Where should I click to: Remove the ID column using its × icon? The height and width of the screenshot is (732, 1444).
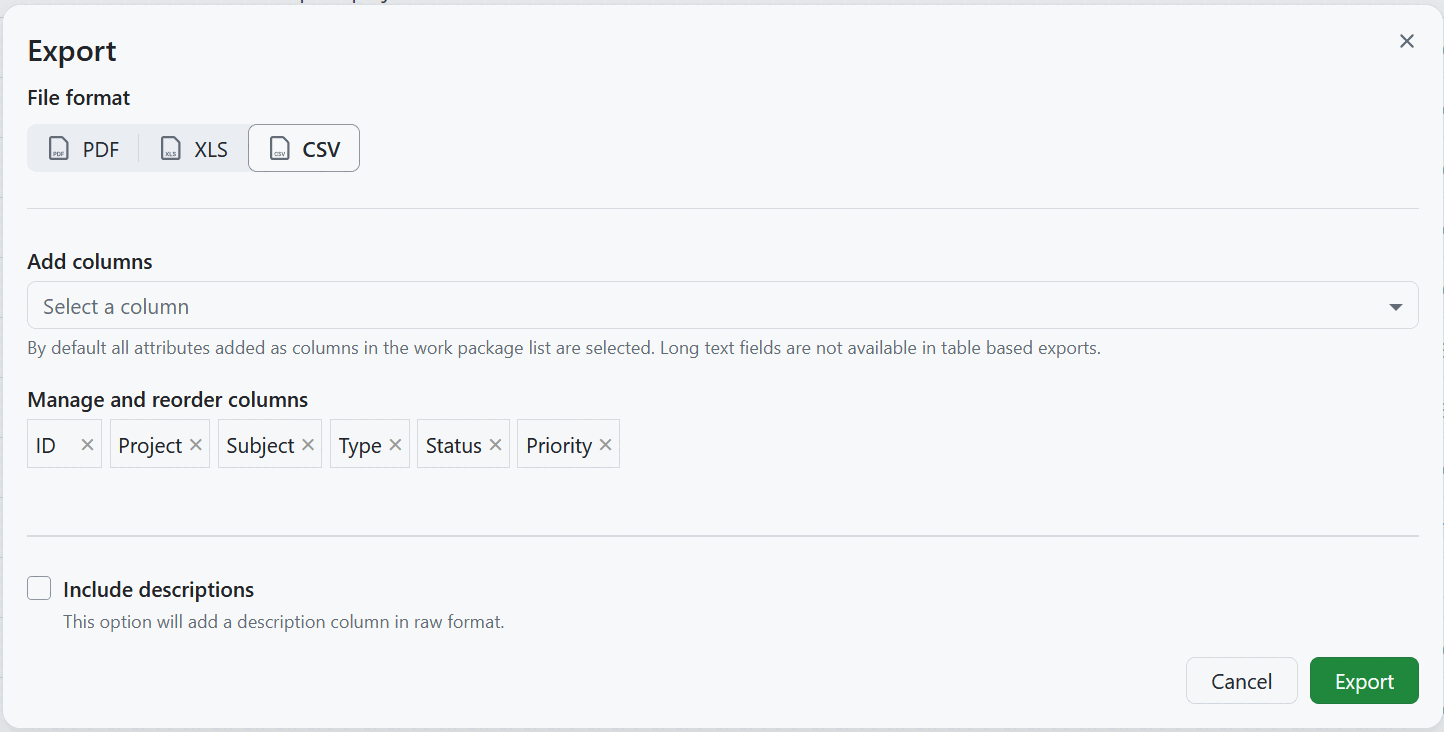[x=87, y=444]
